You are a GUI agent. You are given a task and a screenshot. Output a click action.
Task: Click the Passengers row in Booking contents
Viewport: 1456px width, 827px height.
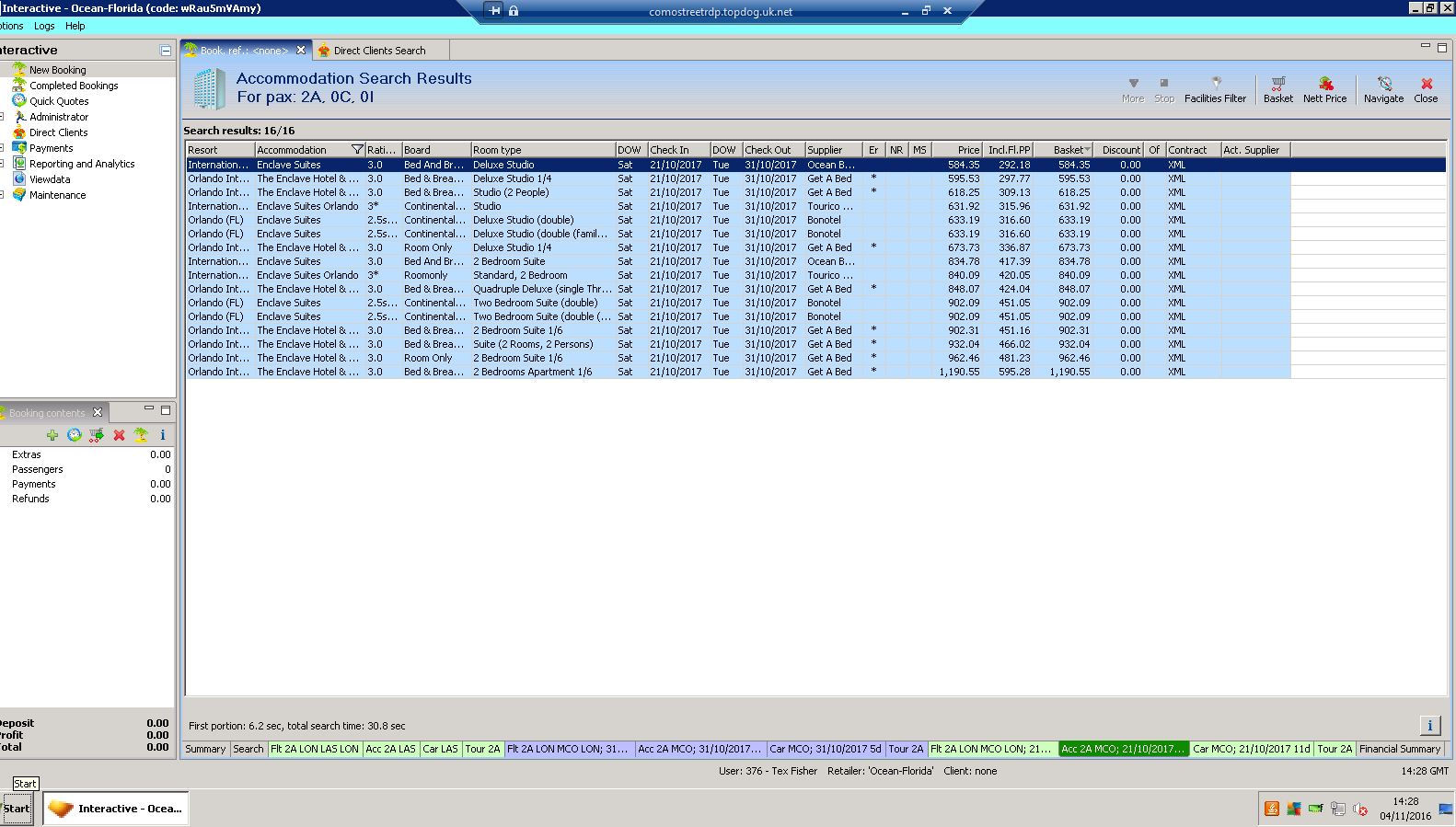click(x=88, y=469)
